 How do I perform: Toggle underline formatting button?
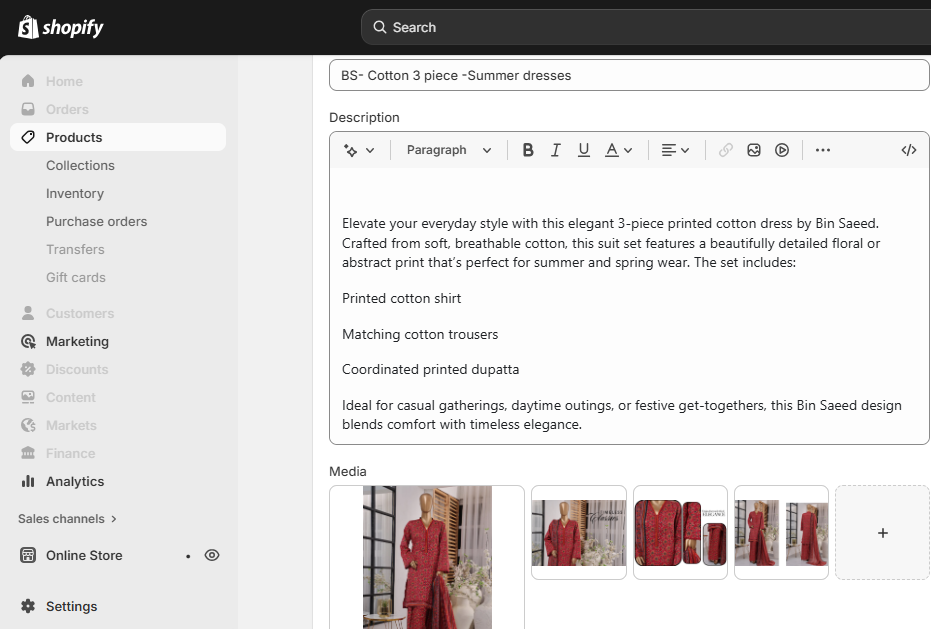coord(584,150)
